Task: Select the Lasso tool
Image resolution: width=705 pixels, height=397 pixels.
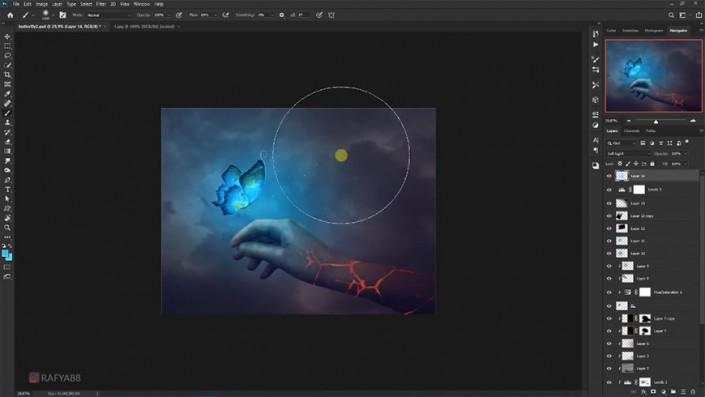Action: (x=7, y=56)
